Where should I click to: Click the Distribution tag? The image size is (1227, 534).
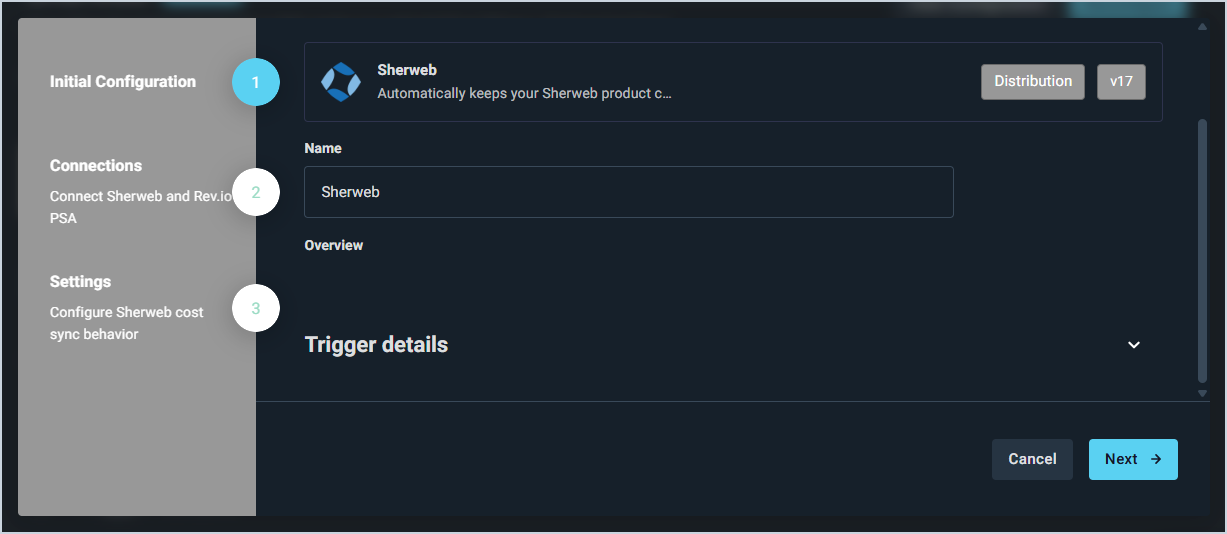pyautogui.click(x=1033, y=82)
